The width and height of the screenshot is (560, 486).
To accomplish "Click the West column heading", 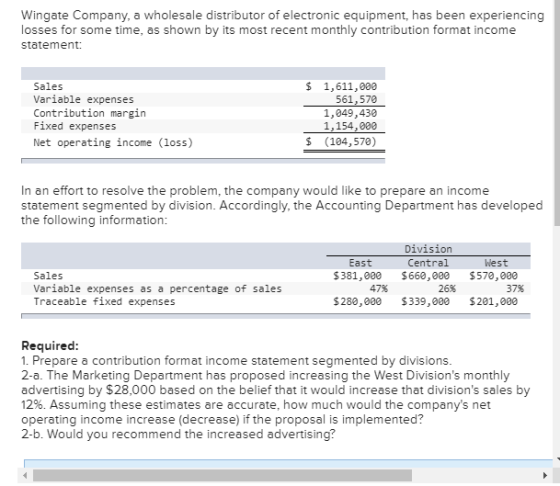I will (x=496, y=263).
